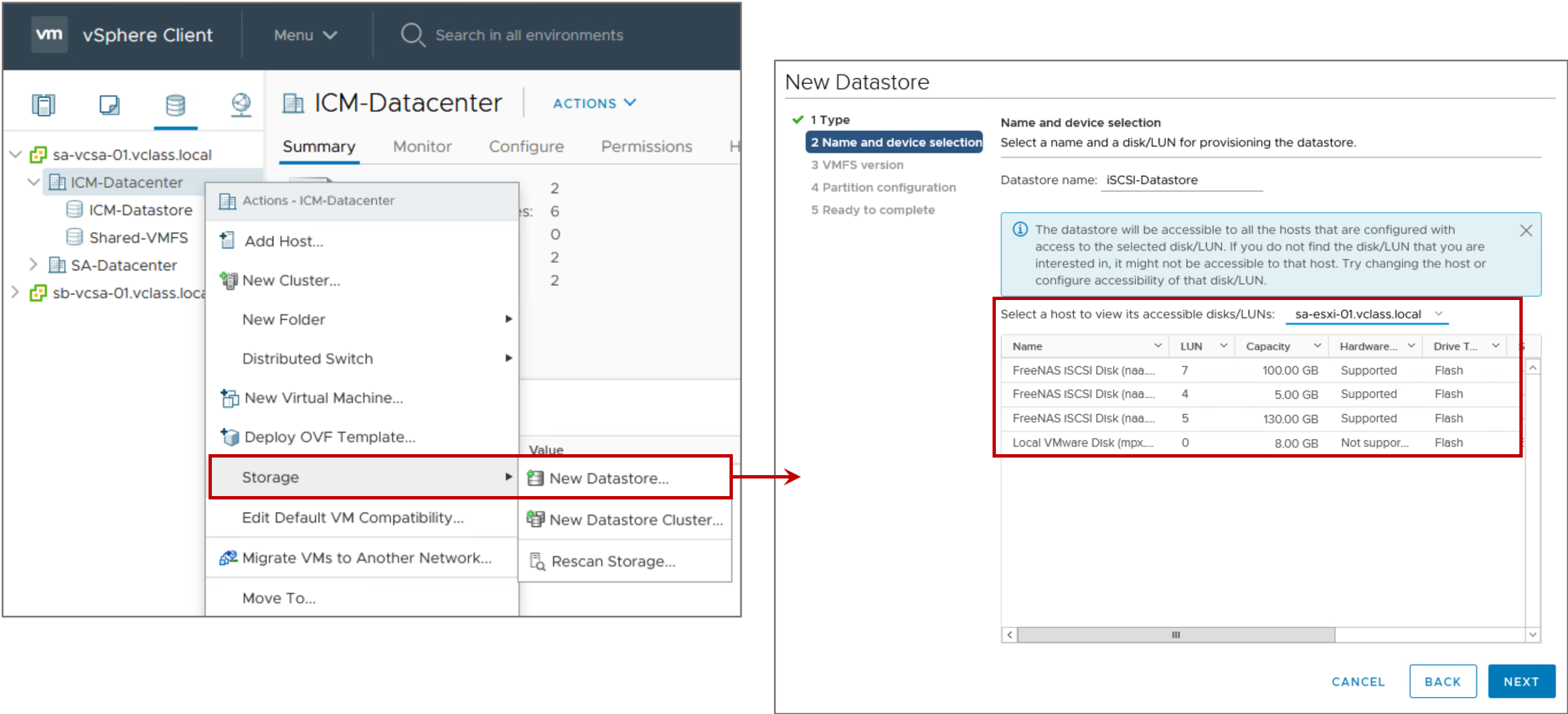Click the ICM-Datastore datastore icon
Viewport: 1568px width, 714px height.
[75, 210]
